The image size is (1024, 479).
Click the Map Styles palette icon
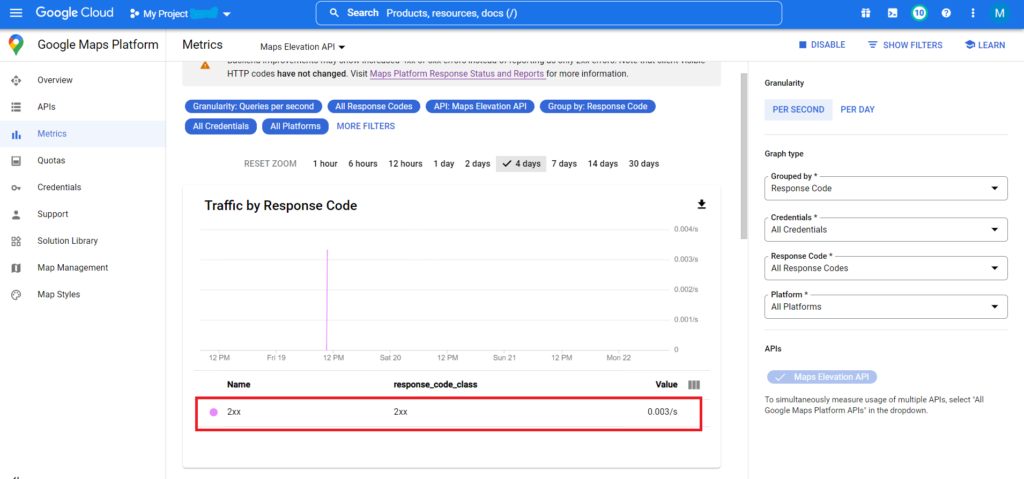click(x=16, y=295)
